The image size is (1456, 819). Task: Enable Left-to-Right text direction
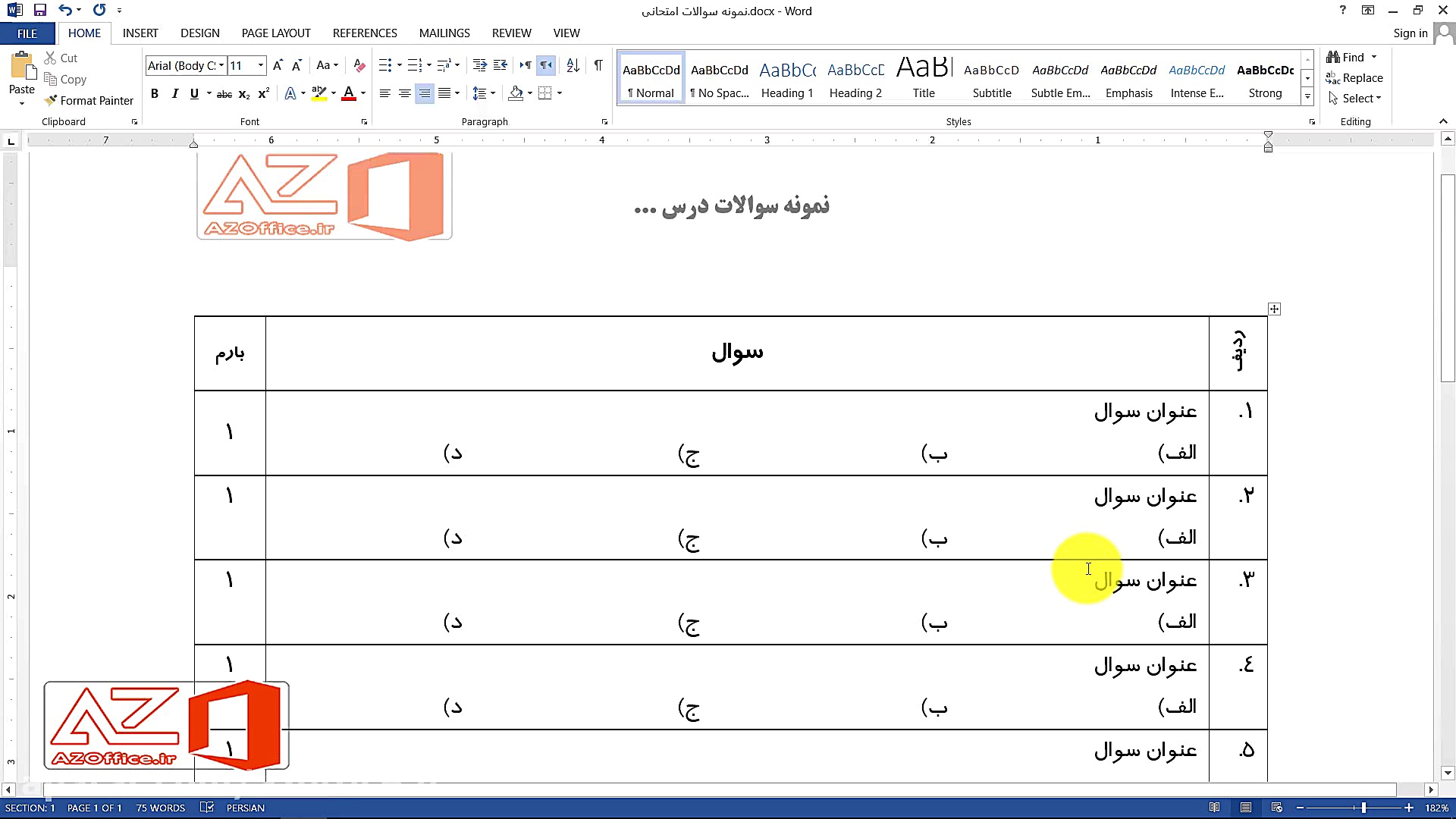pyautogui.click(x=526, y=65)
